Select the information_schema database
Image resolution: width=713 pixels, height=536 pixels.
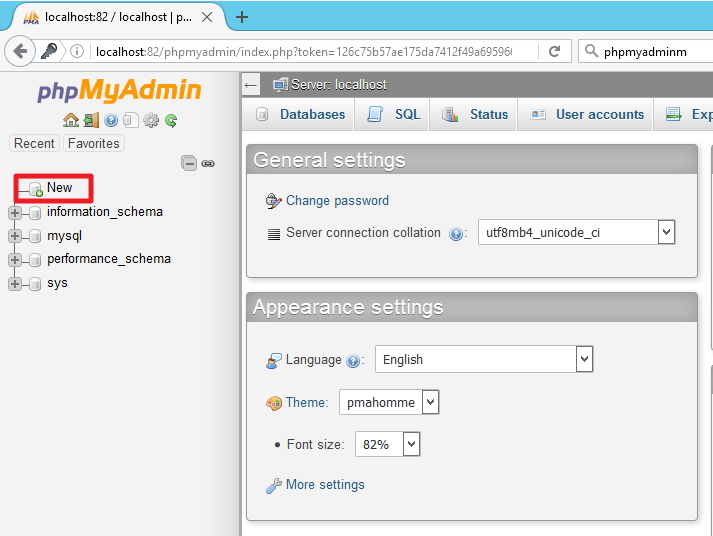click(x=105, y=212)
